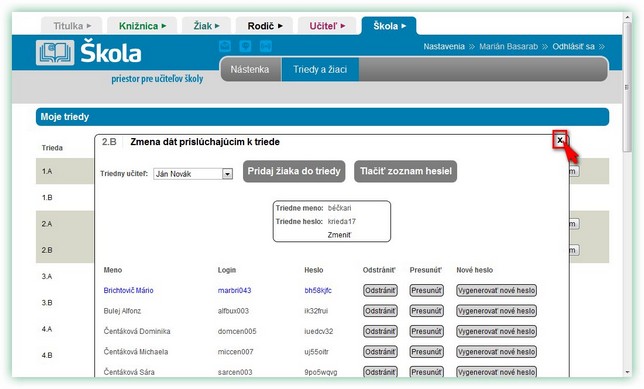Generate new password for Bulej Alfonz

pos(496,311)
